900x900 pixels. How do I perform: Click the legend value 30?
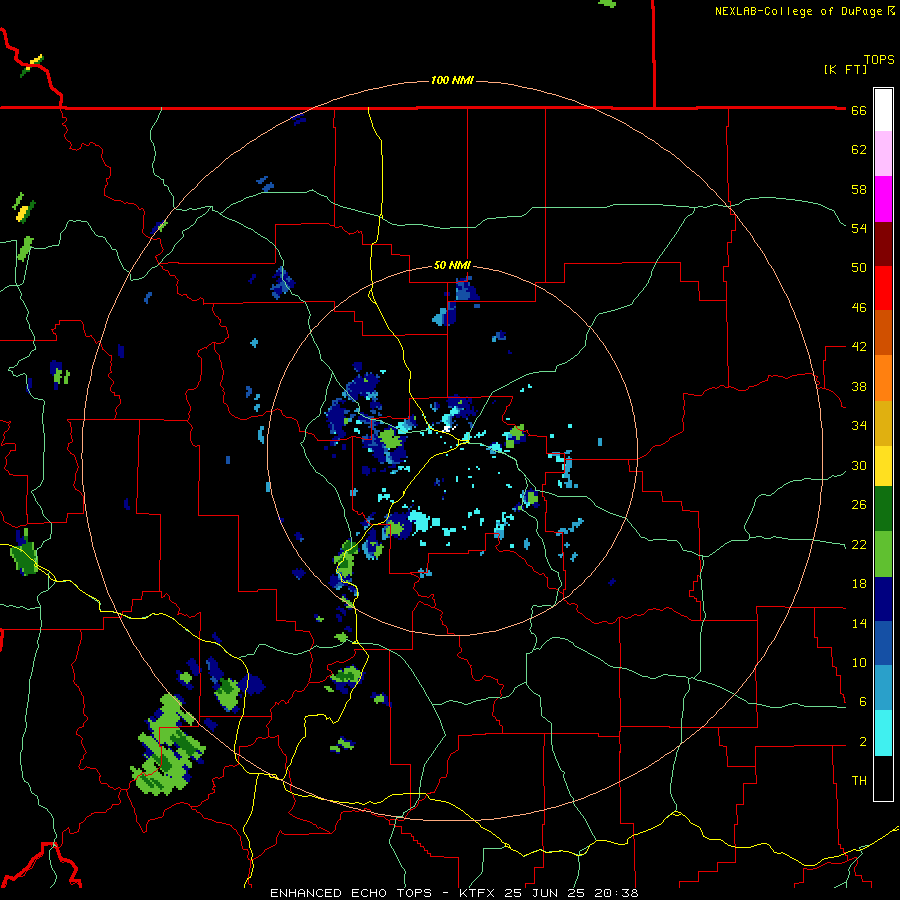[x=859, y=465]
